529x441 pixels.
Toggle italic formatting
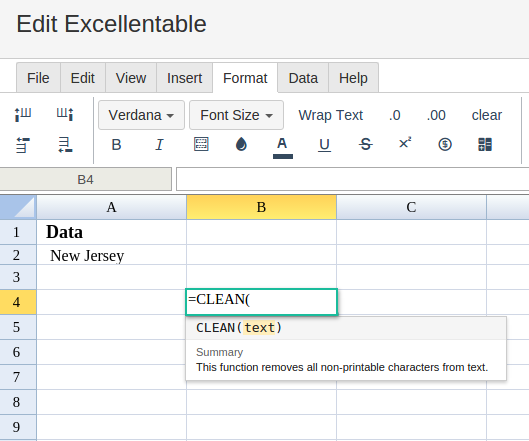[x=159, y=145]
